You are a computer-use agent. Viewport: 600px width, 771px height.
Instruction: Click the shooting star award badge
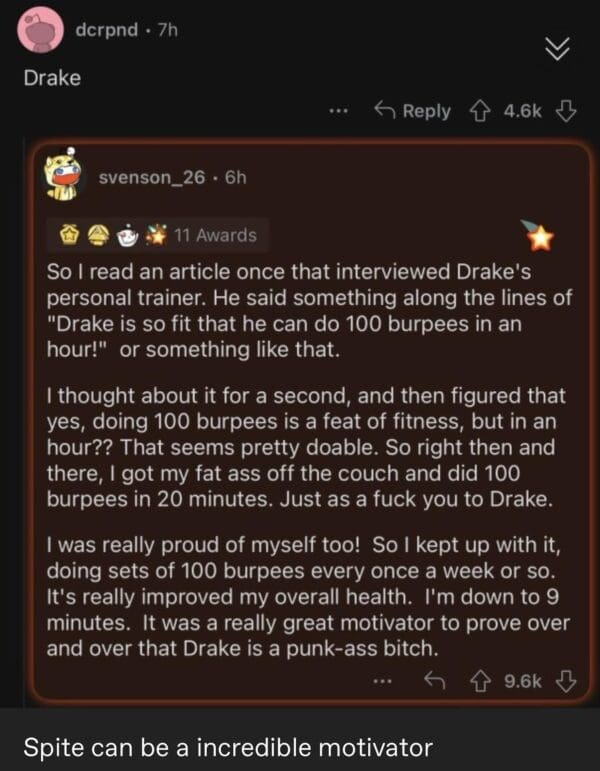tap(539, 234)
